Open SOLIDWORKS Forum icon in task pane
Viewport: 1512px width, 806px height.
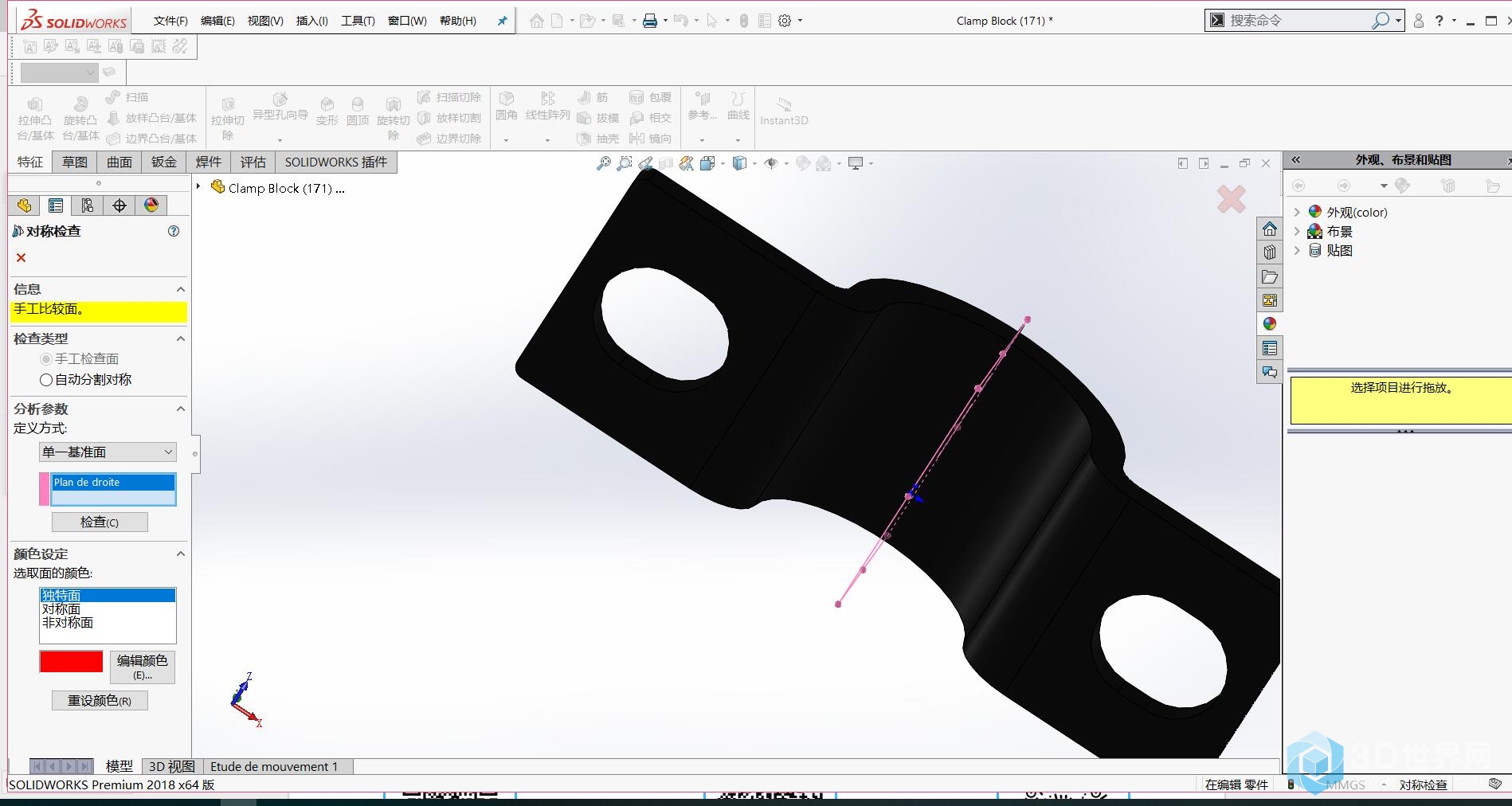click(1270, 372)
